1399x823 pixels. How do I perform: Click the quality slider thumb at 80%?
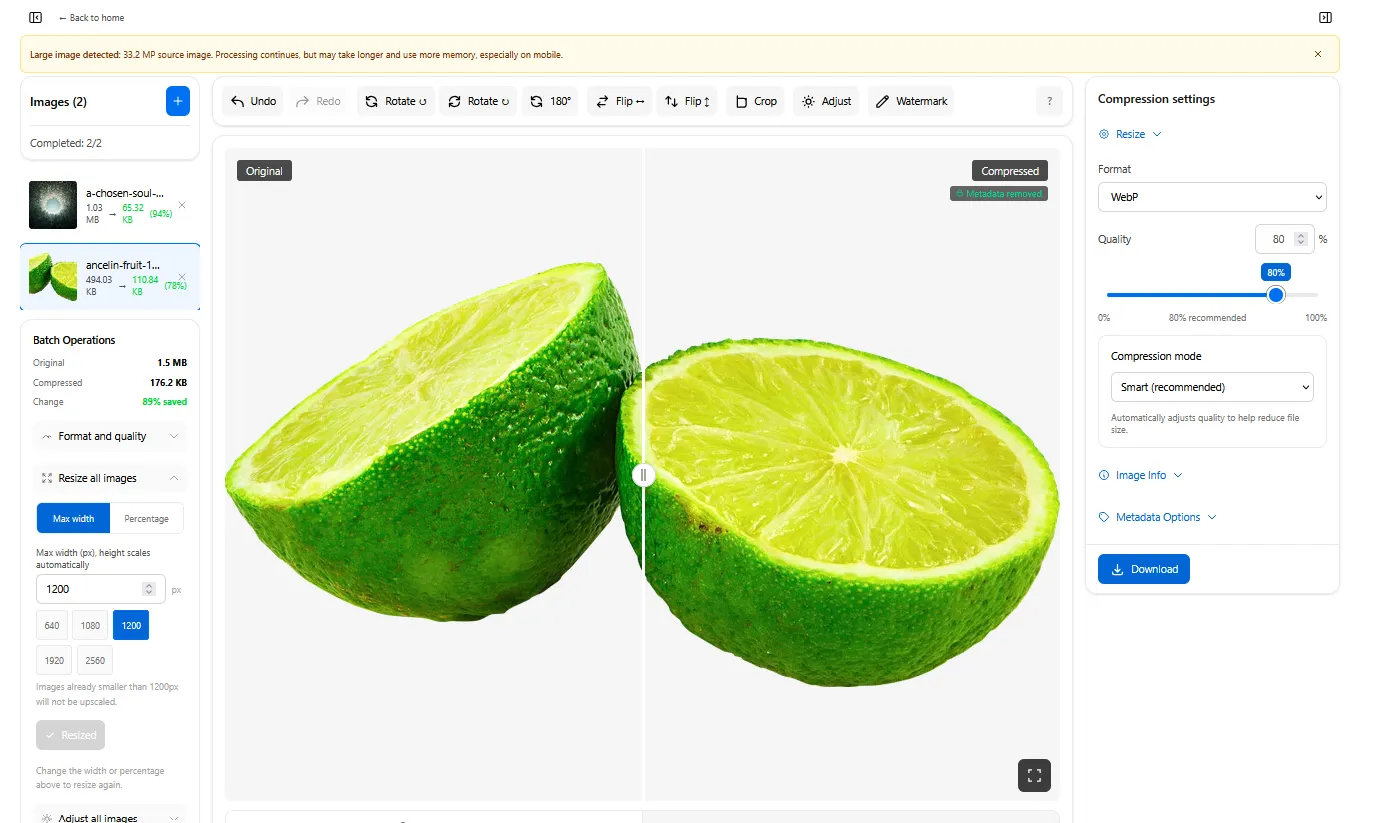pos(1275,295)
